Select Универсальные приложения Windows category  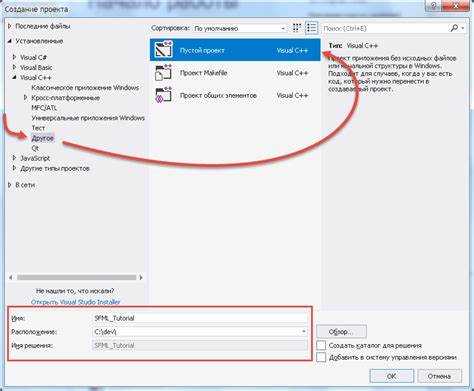(88, 118)
